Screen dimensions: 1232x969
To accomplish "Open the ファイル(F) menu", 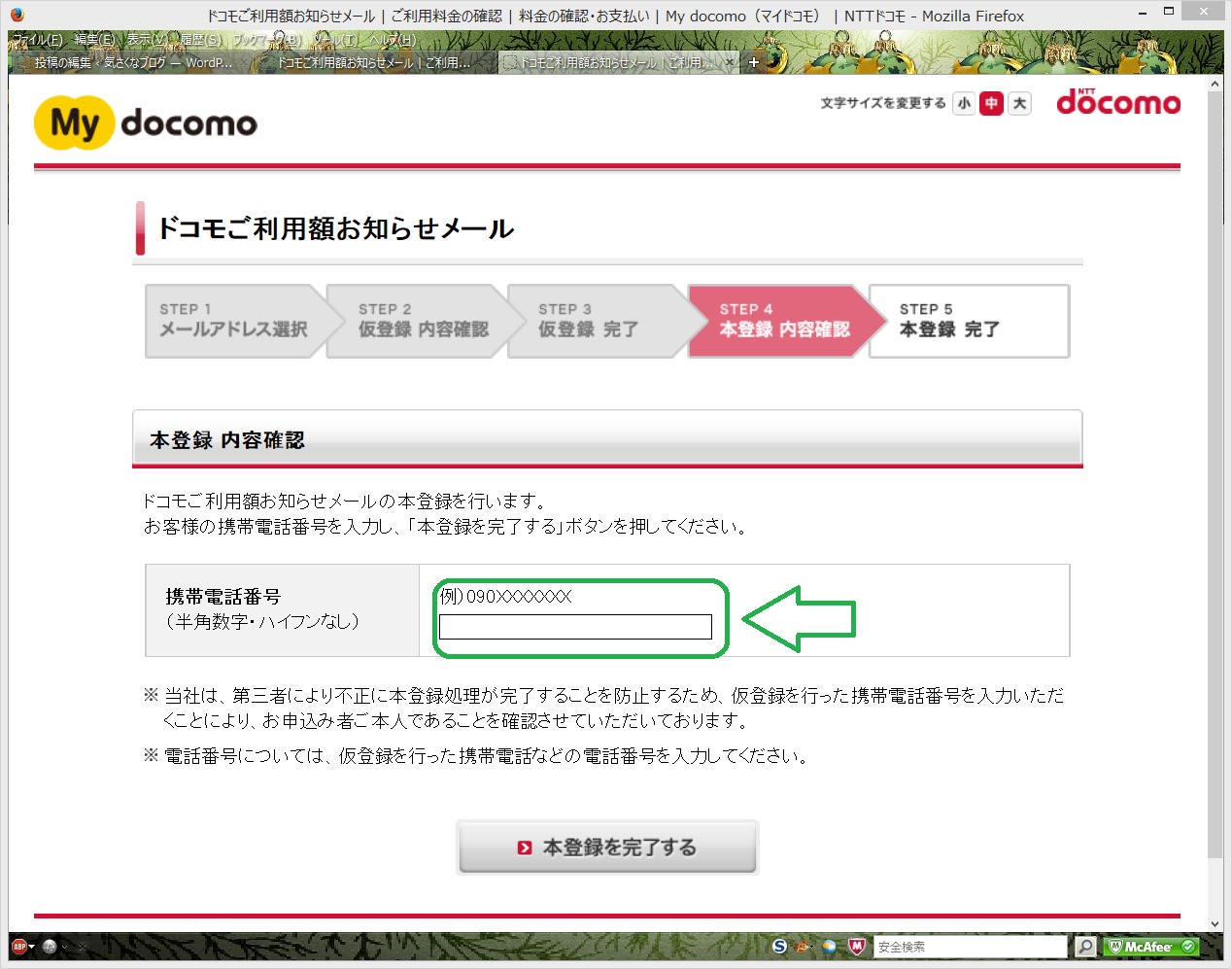I will (38, 40).
